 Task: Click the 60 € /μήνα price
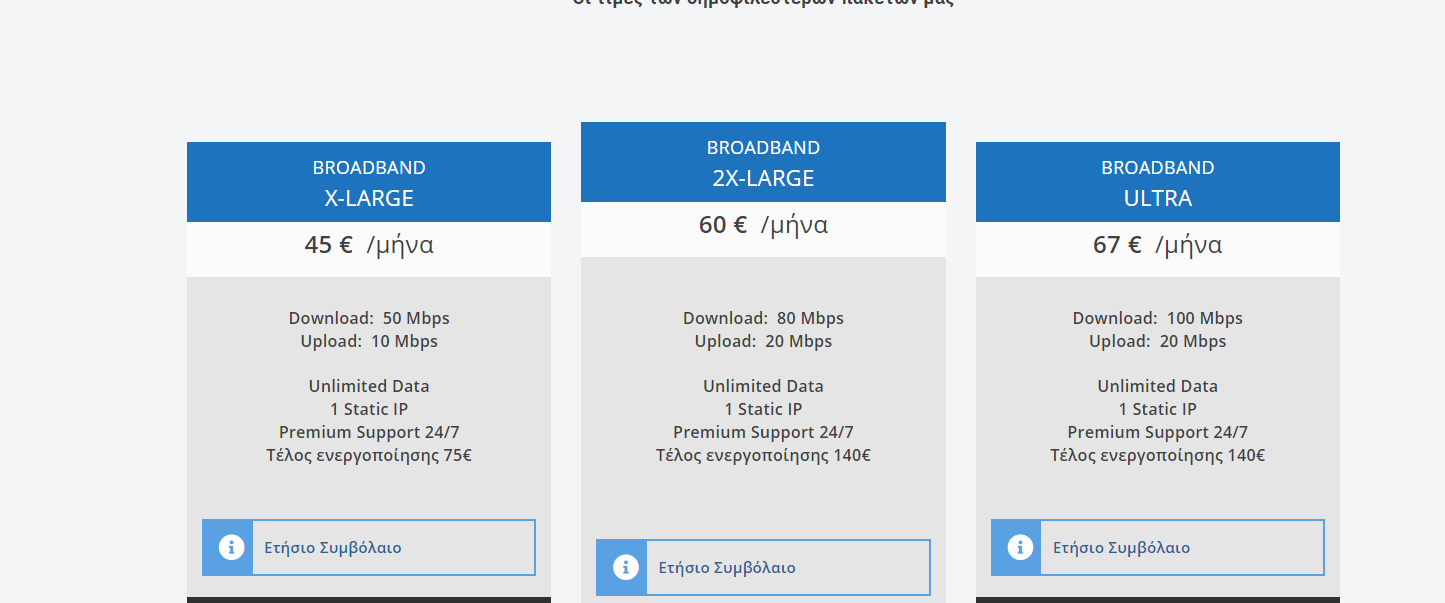click(763, 225)
